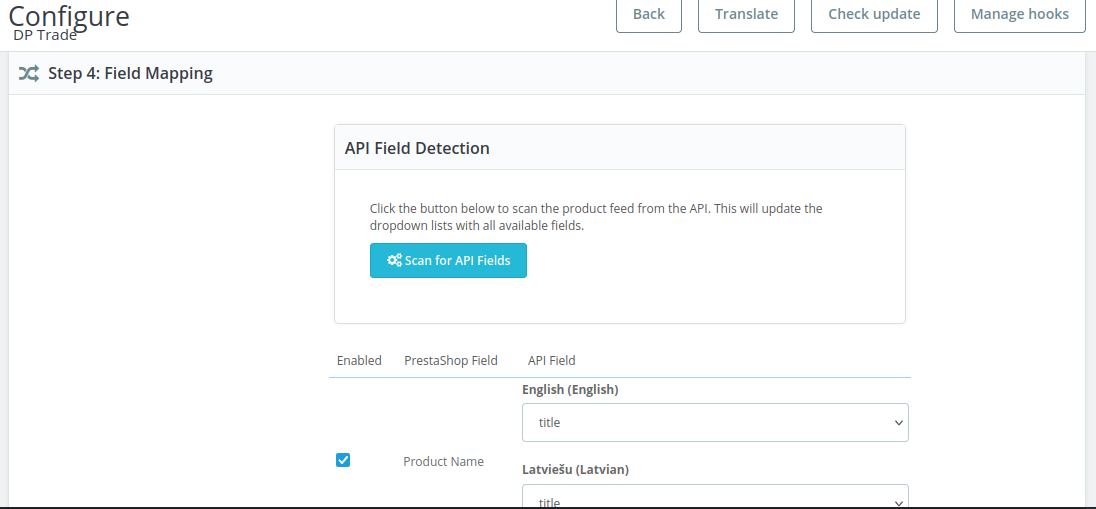The image size is (1096, 509).
Task: Click the PrestaShop Field column header
Action: [x=450, y=360]
